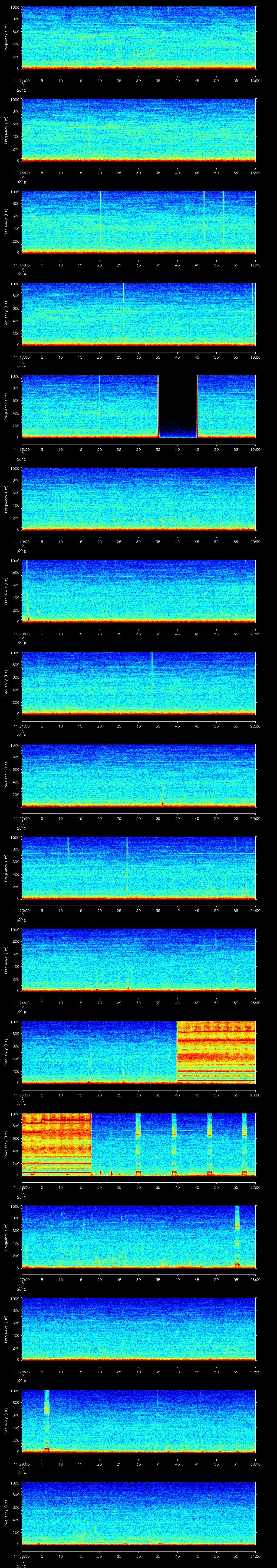The image size is (277, 1568).
Task: Open the spectrogram panel starting at 11:19:00
Action: pyautogui.click(x=138, y=499)
